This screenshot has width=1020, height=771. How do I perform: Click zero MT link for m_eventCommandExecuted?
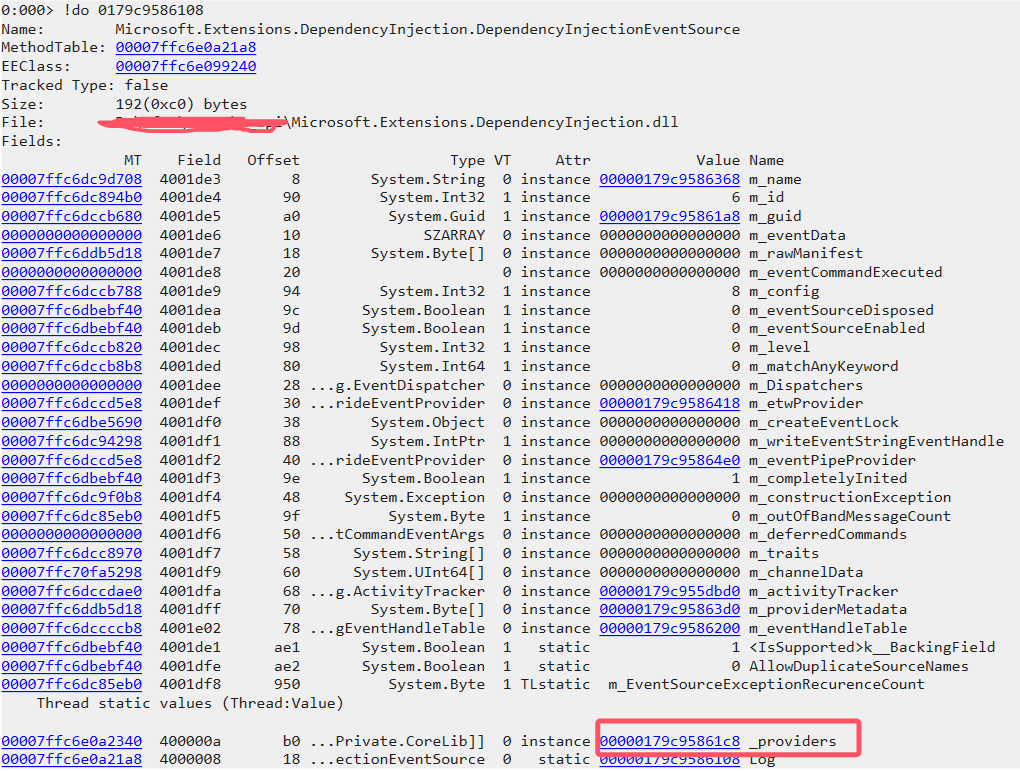coord(72,272)
